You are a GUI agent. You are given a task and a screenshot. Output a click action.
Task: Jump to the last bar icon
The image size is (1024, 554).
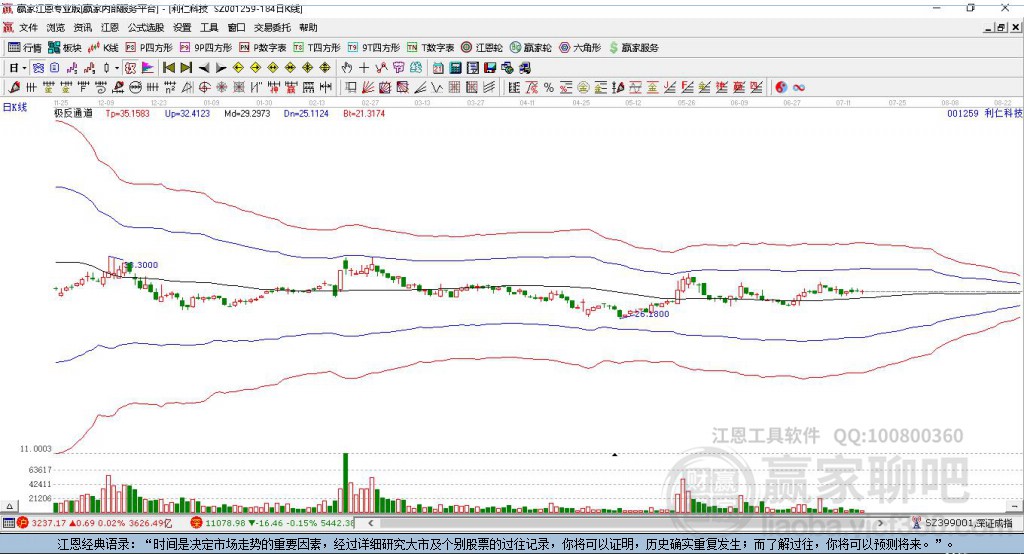coord(186,68)
